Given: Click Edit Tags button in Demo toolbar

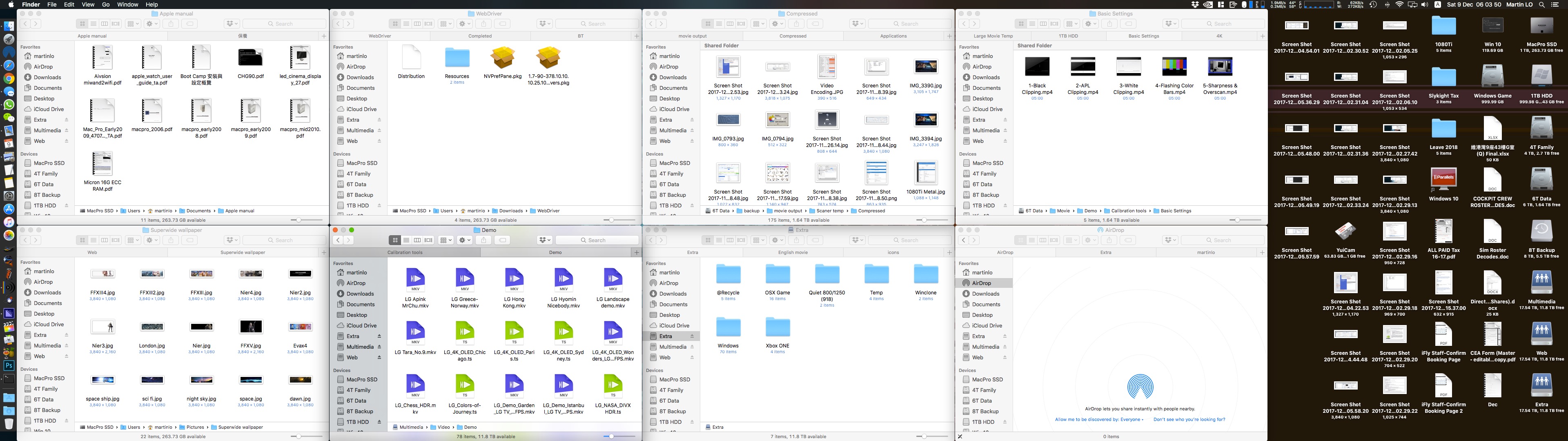Looking at the screenshot, I should [x=502, y=240].
